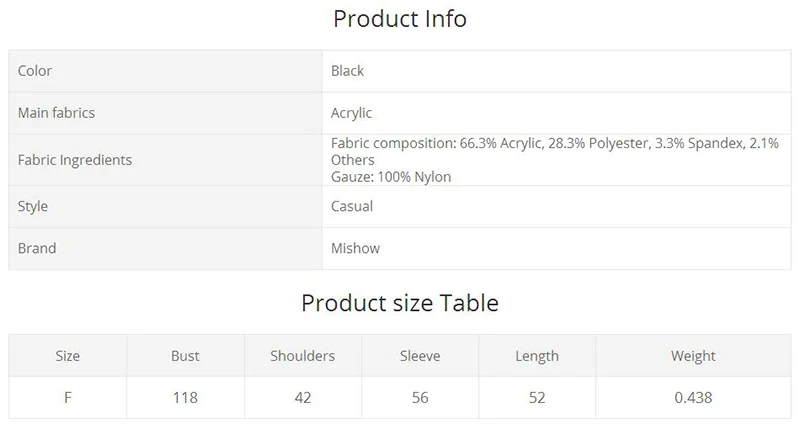
Task: Click the Gauze 100% Nylon line
Action: click(x=391, y=177)
